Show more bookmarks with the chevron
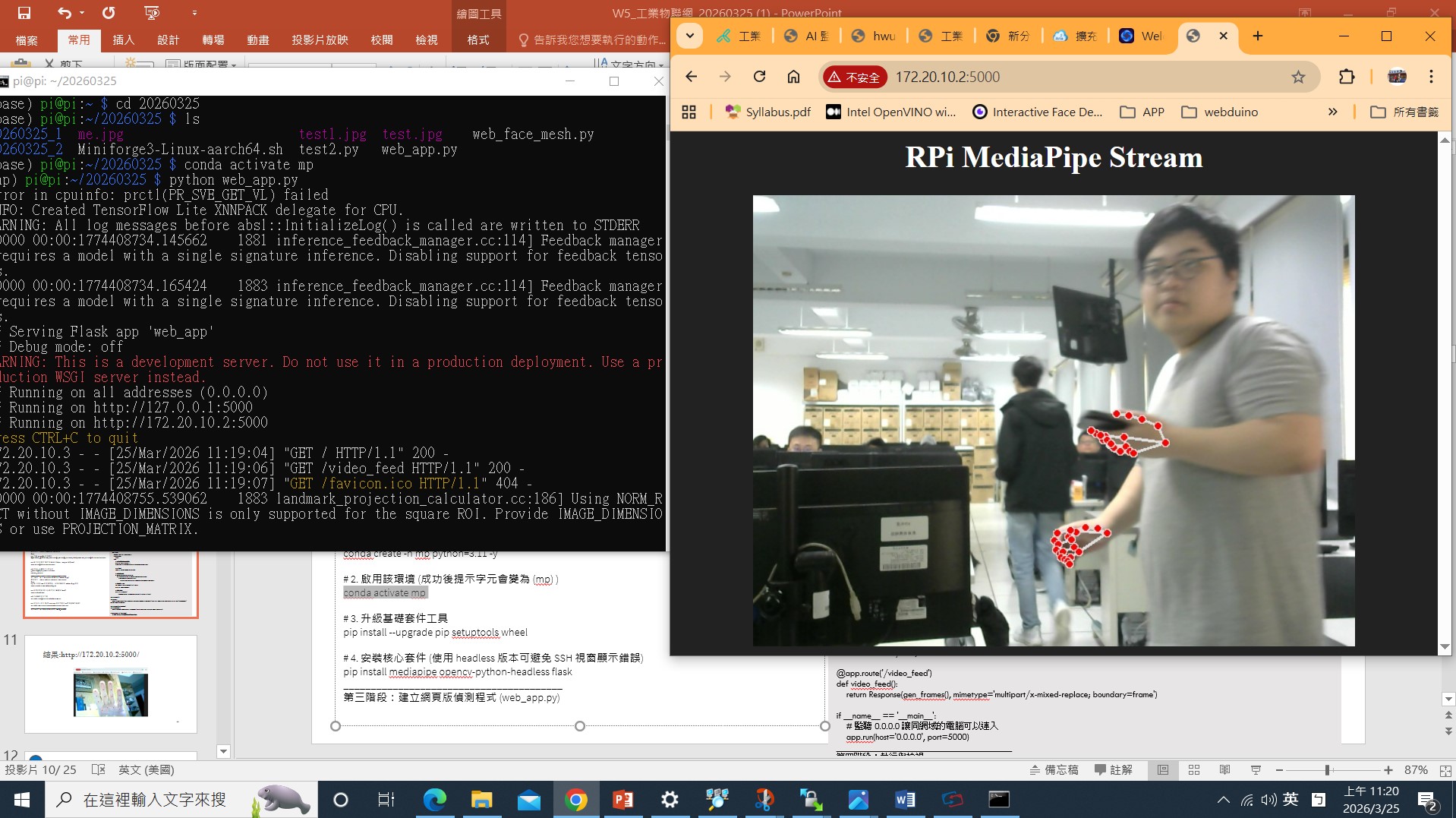 click(x=1332, y=112)
